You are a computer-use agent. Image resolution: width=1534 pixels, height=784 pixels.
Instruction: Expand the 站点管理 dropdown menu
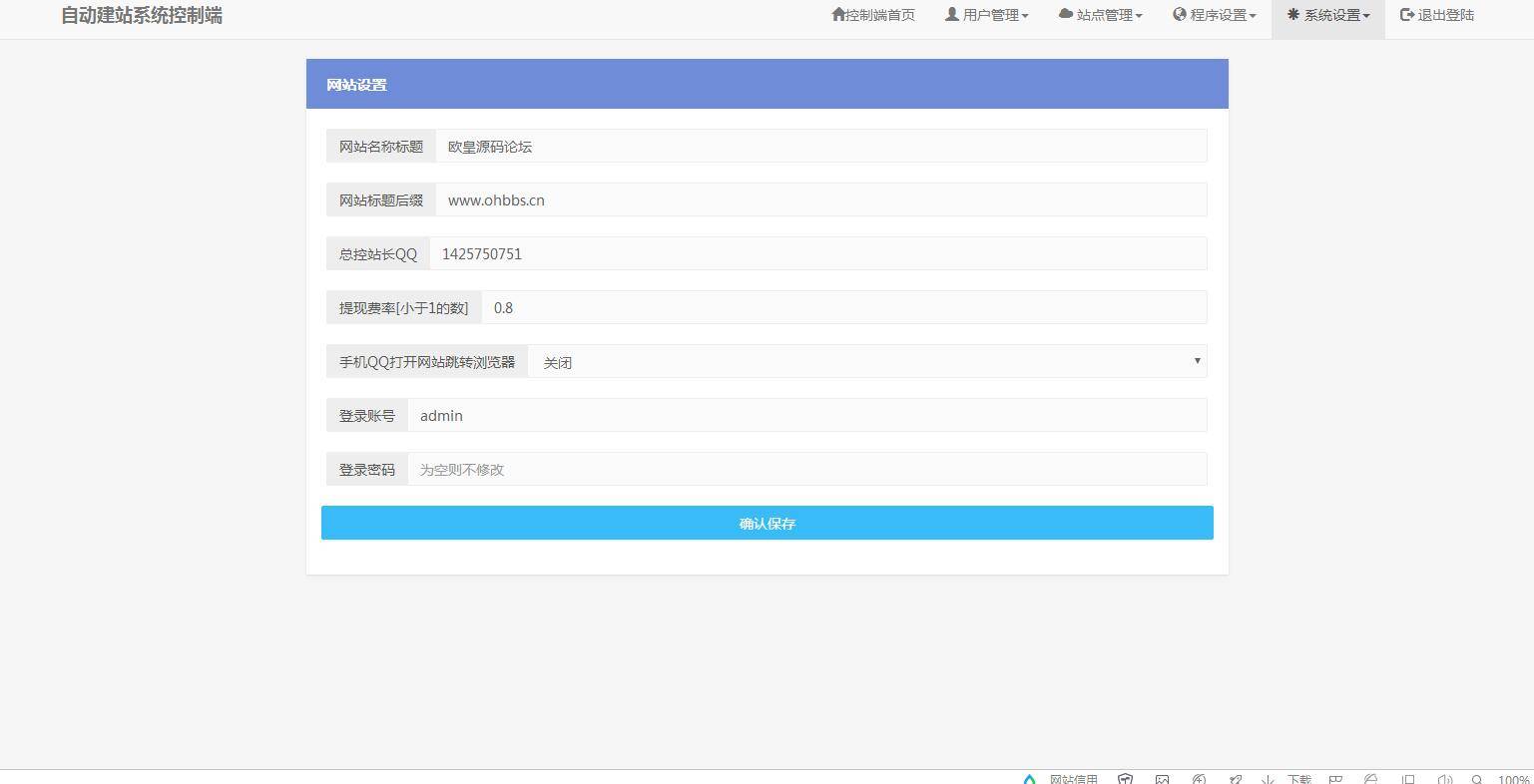(1100, 14)
